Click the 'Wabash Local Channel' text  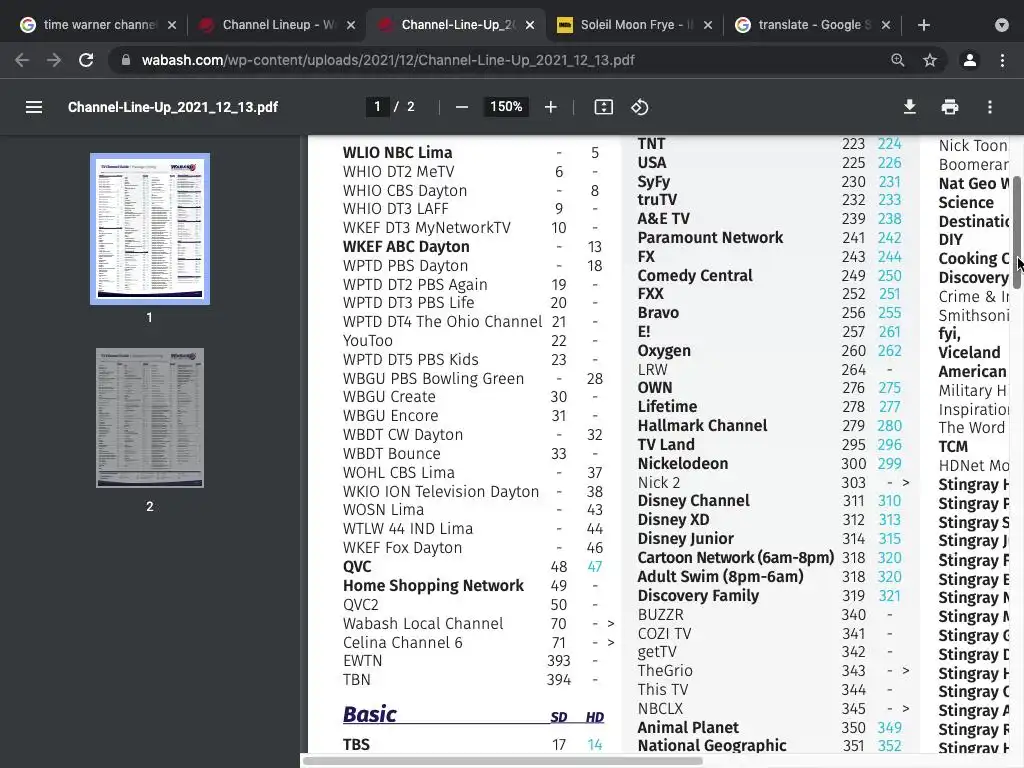(423, 624)
